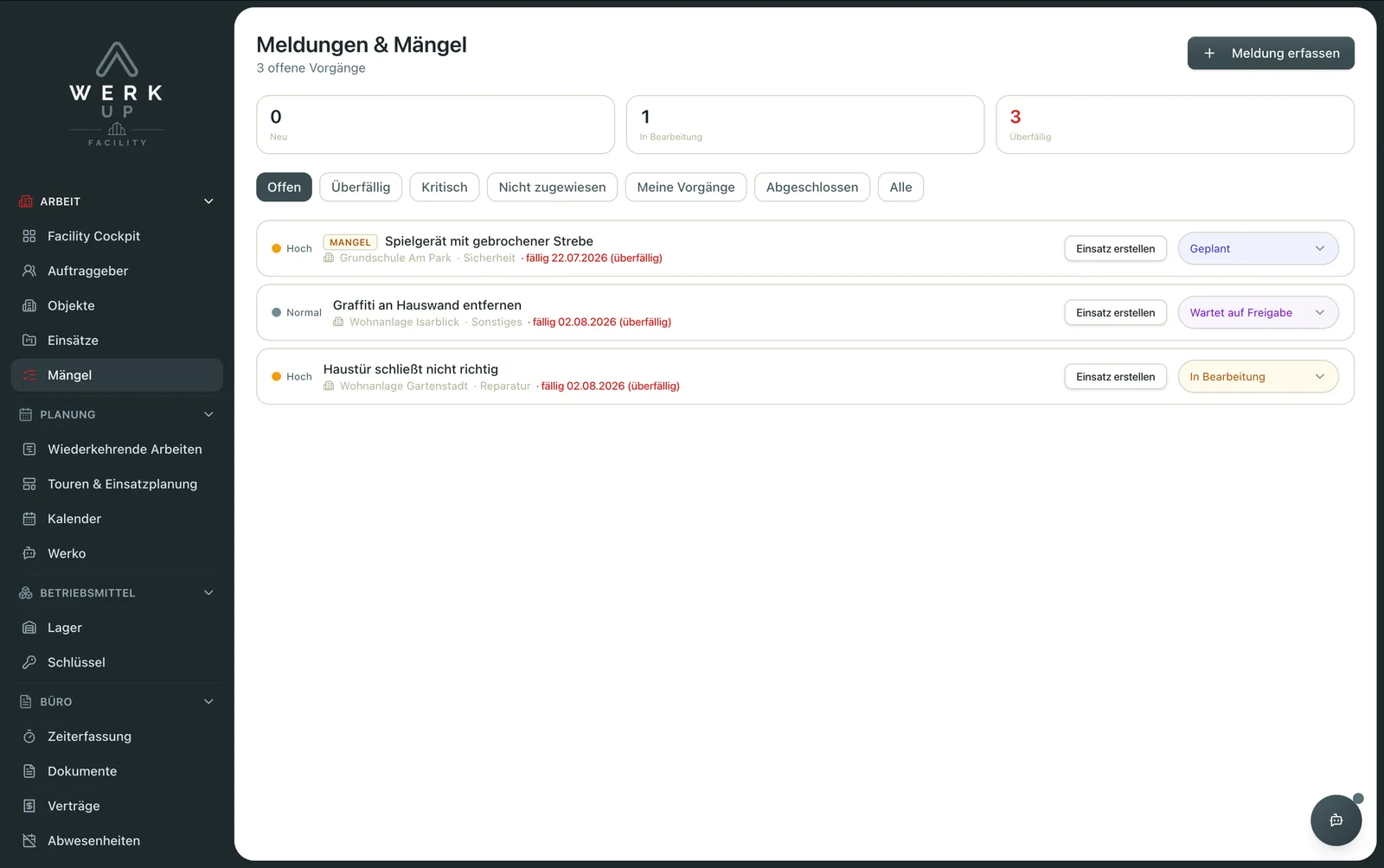Click the Auftraggeber person icon
The image size is (1384, 868).
tap(29, 271)
